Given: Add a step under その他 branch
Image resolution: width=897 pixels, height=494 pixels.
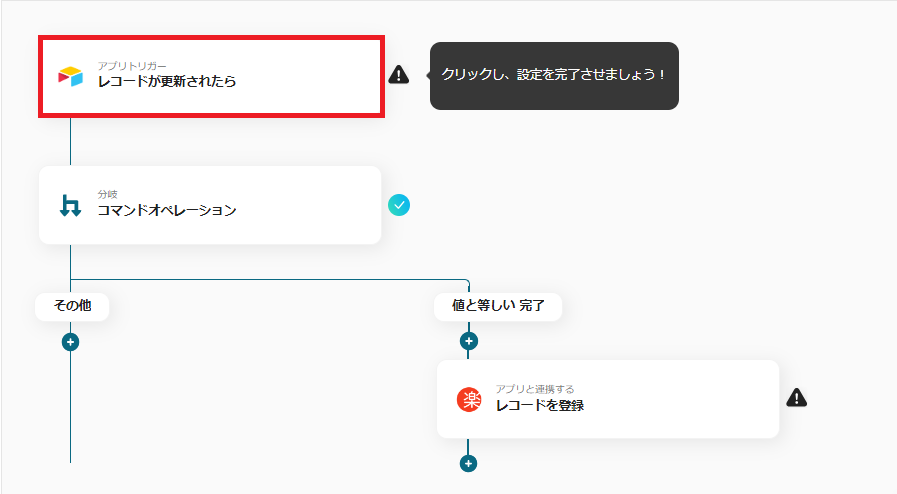Looking at the screenshot, I should click(x=70, y=341).
